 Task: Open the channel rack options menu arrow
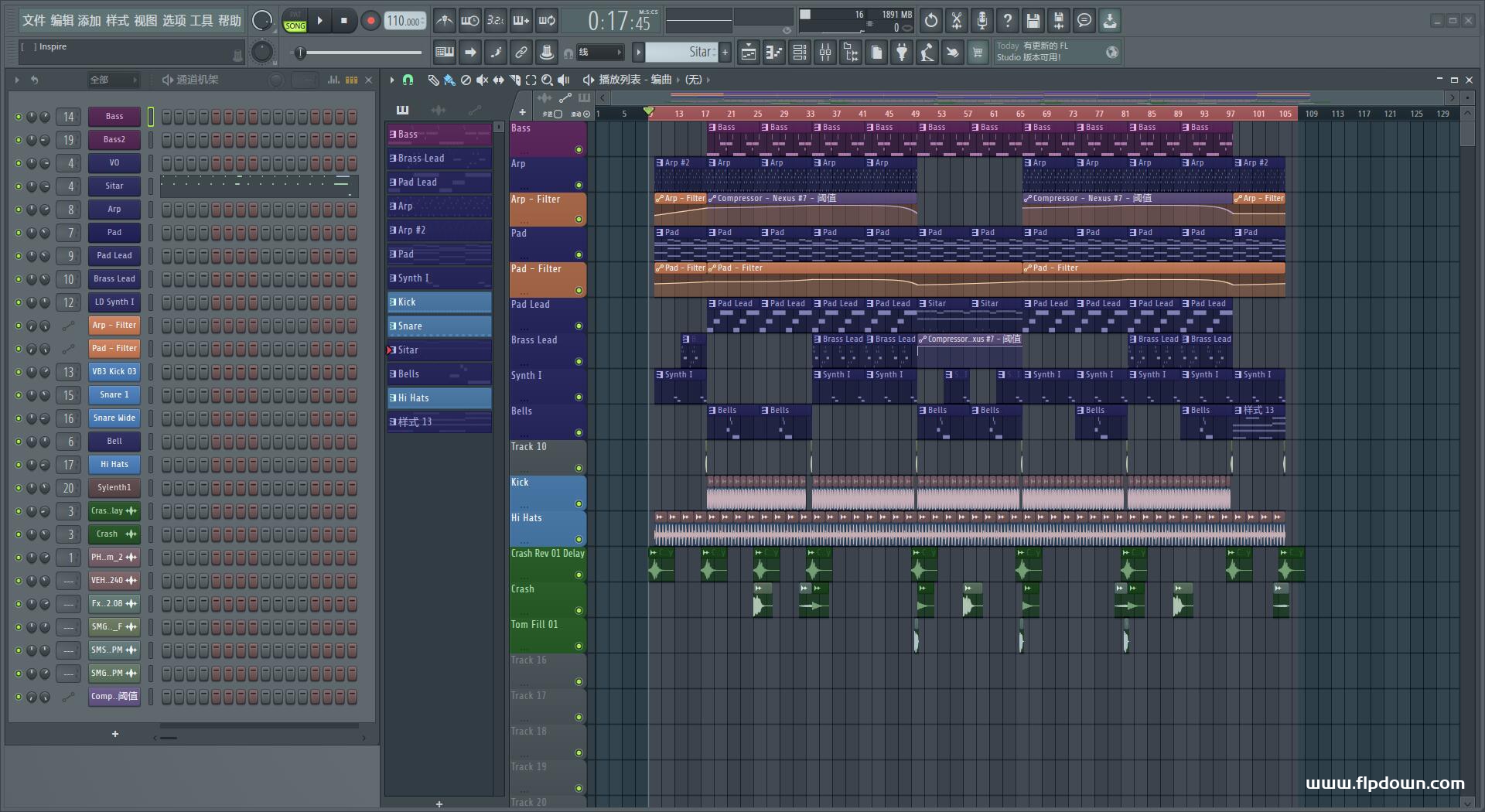[x=17, y=80]
